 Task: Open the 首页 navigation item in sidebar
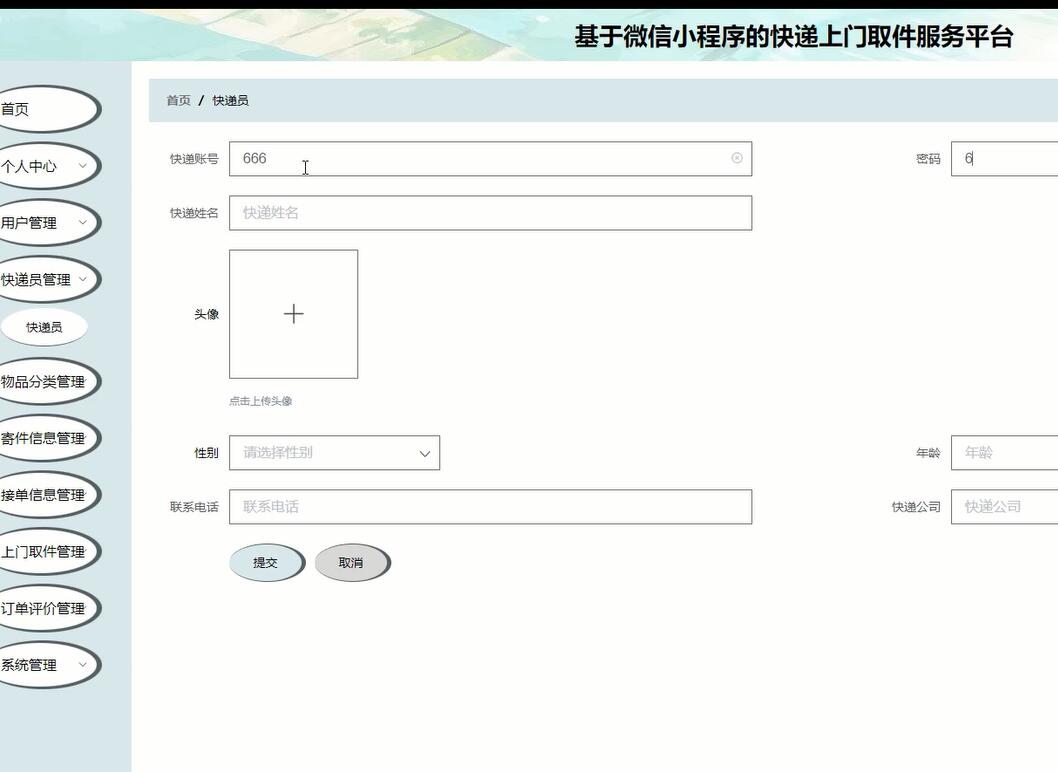(30, 108)
